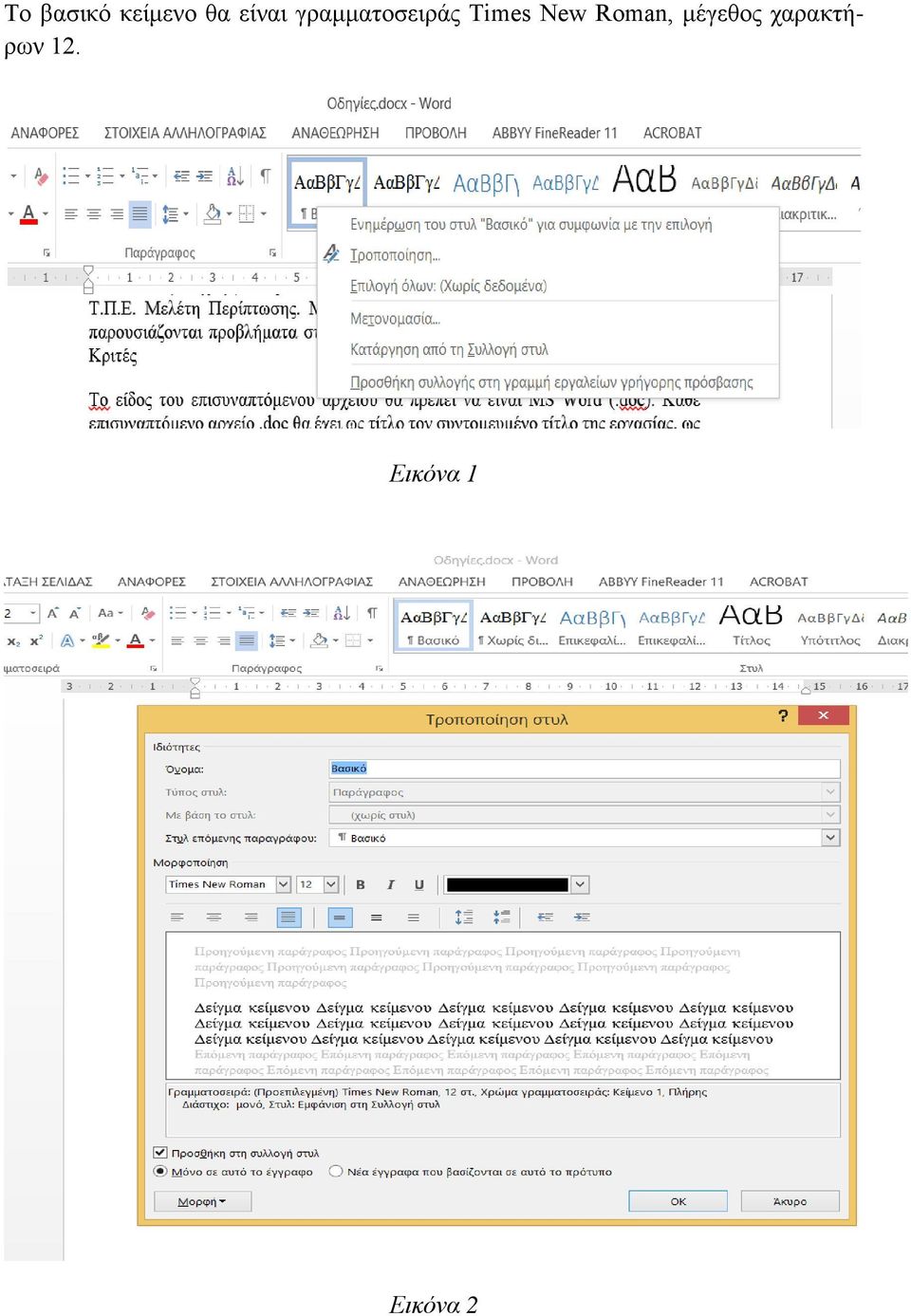Viewport: 911px width, 1316px height.
Task: Choose 'Μετονομασία...' in Figure 1 context menu
Action: [395, 319]
